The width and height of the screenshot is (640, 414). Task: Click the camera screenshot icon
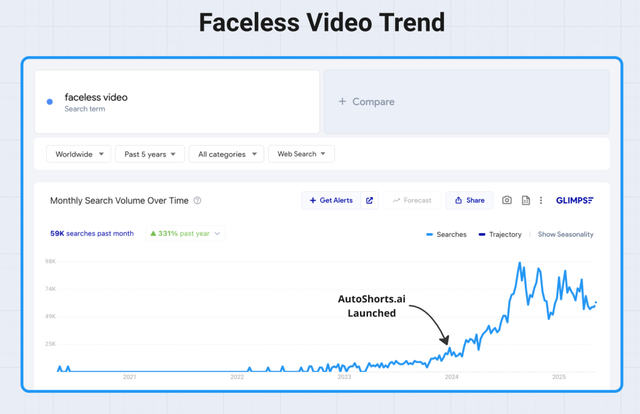pos(507,200)
